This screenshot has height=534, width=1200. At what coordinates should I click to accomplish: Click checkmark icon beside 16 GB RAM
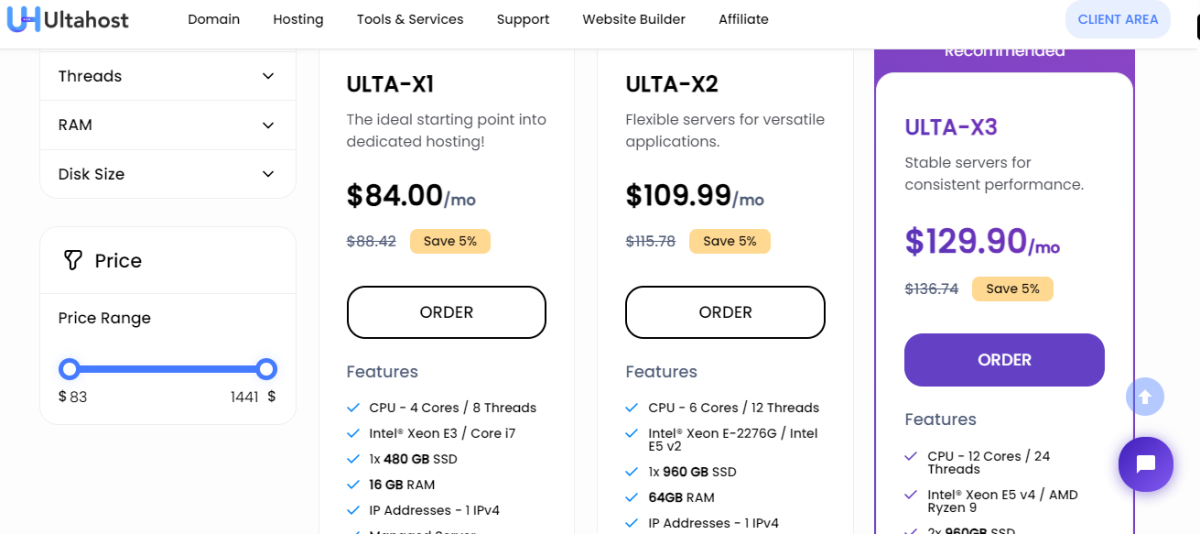click(353, 485)
